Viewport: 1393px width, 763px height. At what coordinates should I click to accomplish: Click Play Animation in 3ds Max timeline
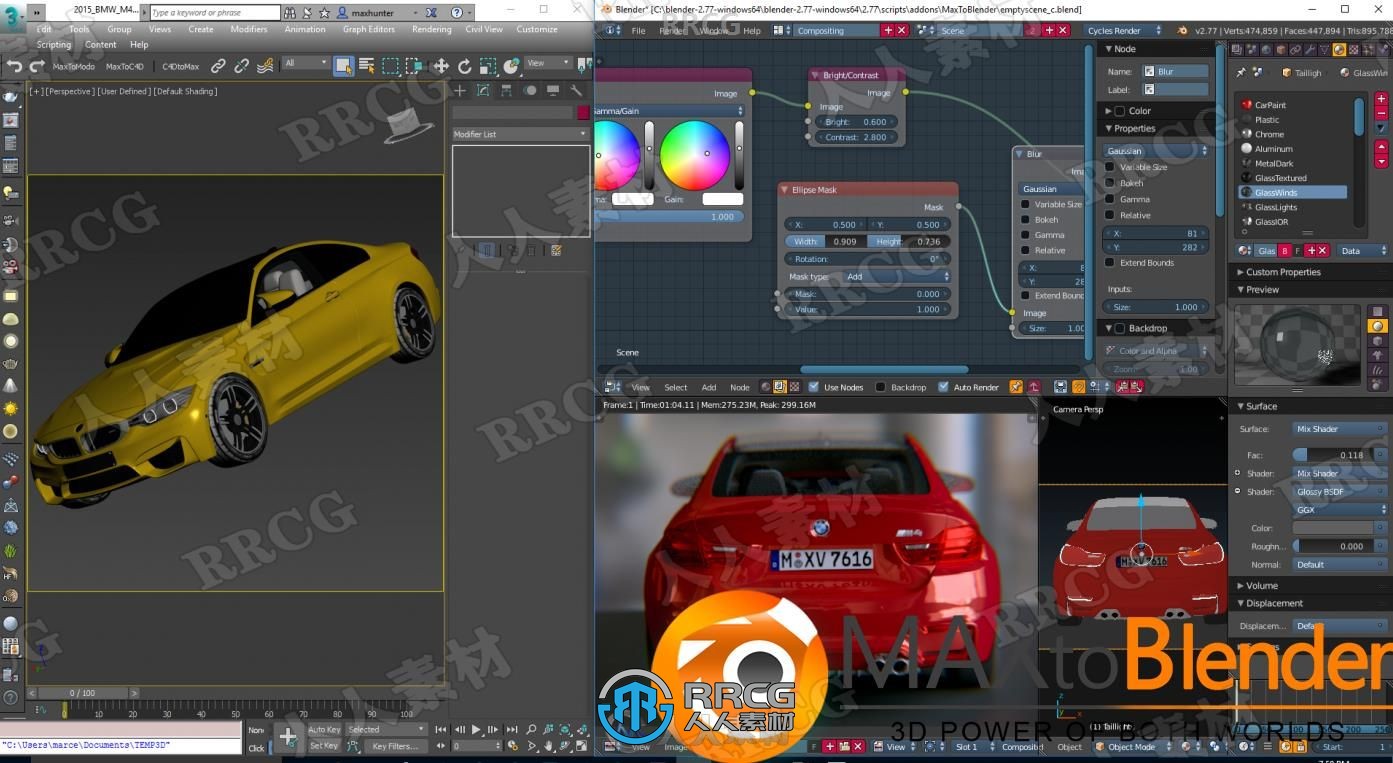click(476, 730)
